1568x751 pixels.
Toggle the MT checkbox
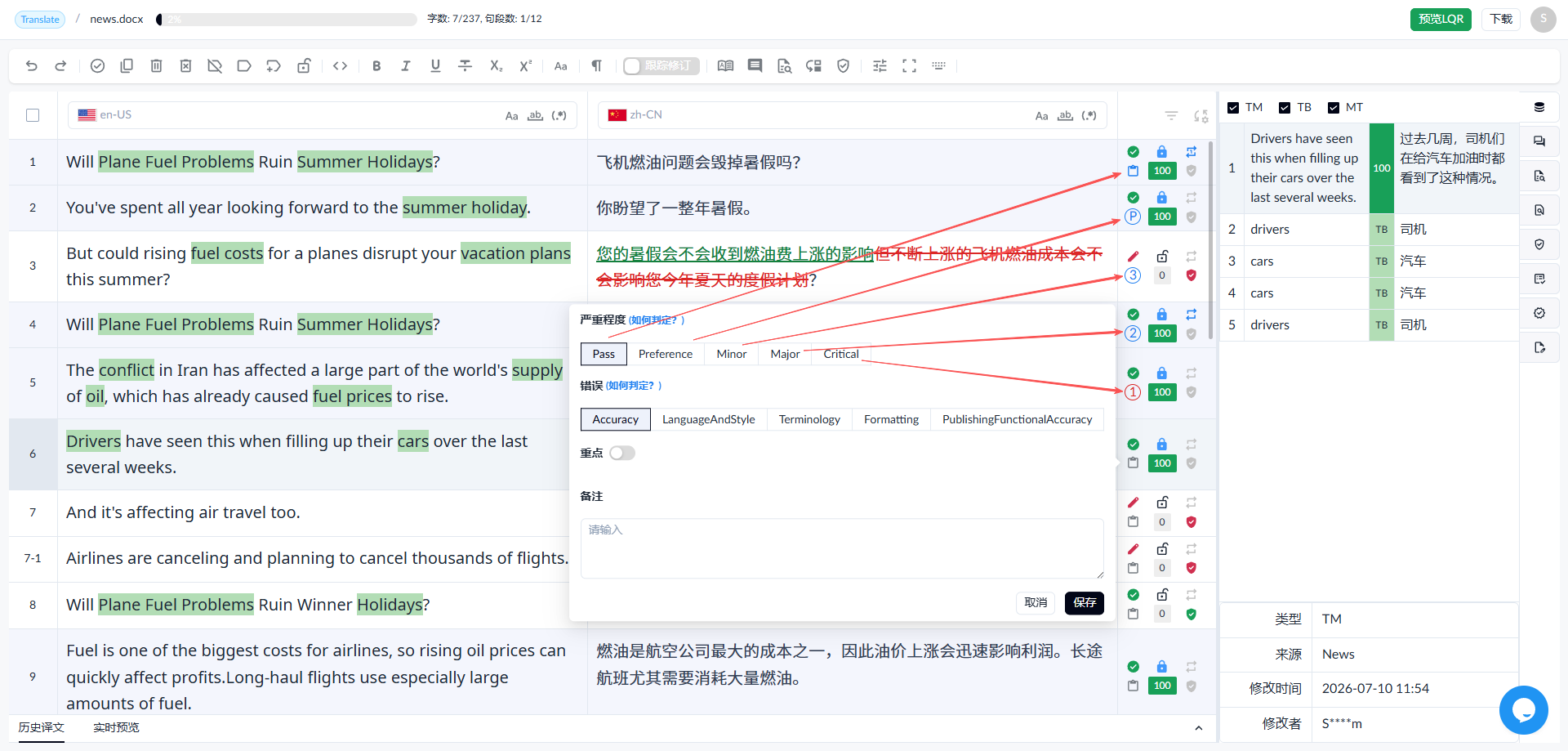[1334, 108]
